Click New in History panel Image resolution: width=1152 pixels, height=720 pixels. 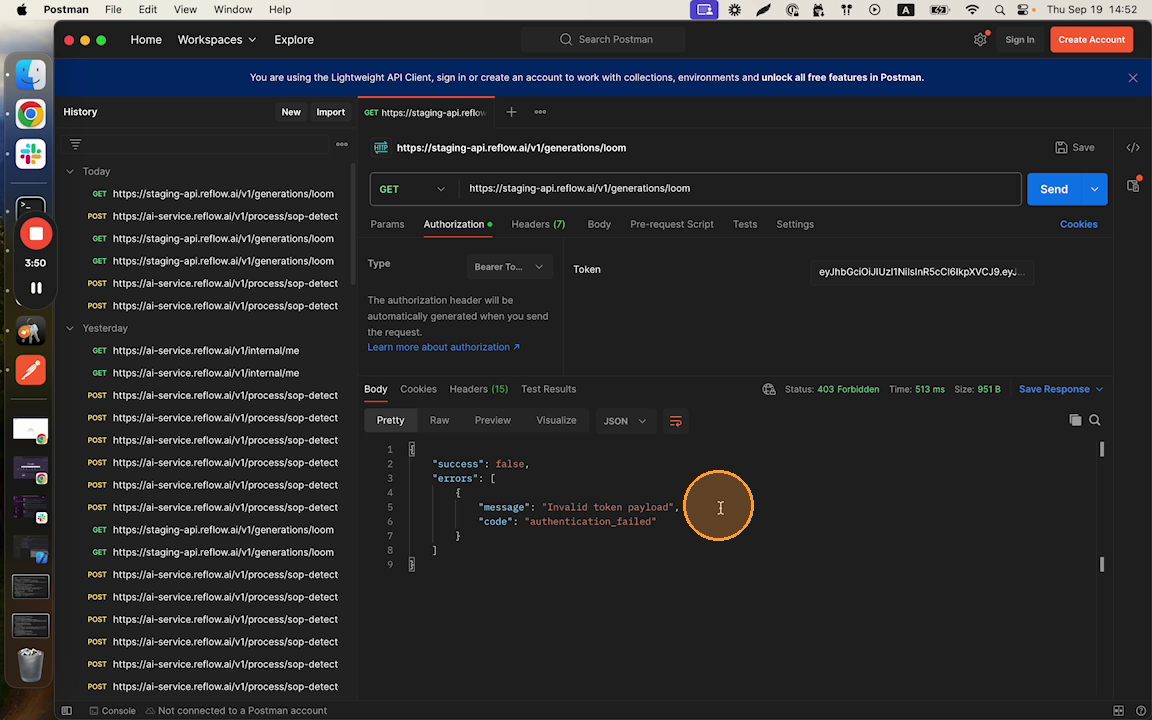(291, 112)
